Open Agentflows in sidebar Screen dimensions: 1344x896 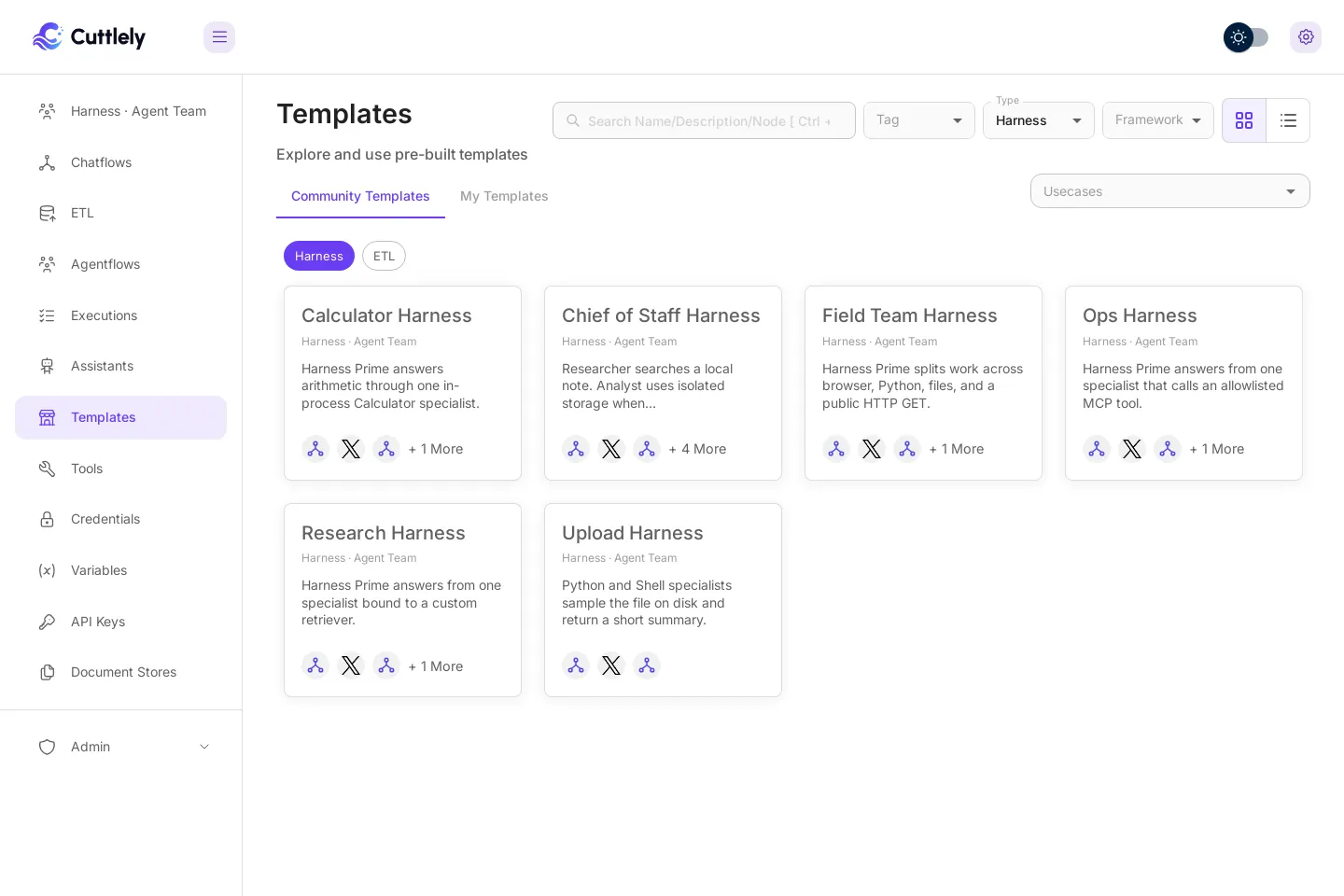click(x=120, y=264)
